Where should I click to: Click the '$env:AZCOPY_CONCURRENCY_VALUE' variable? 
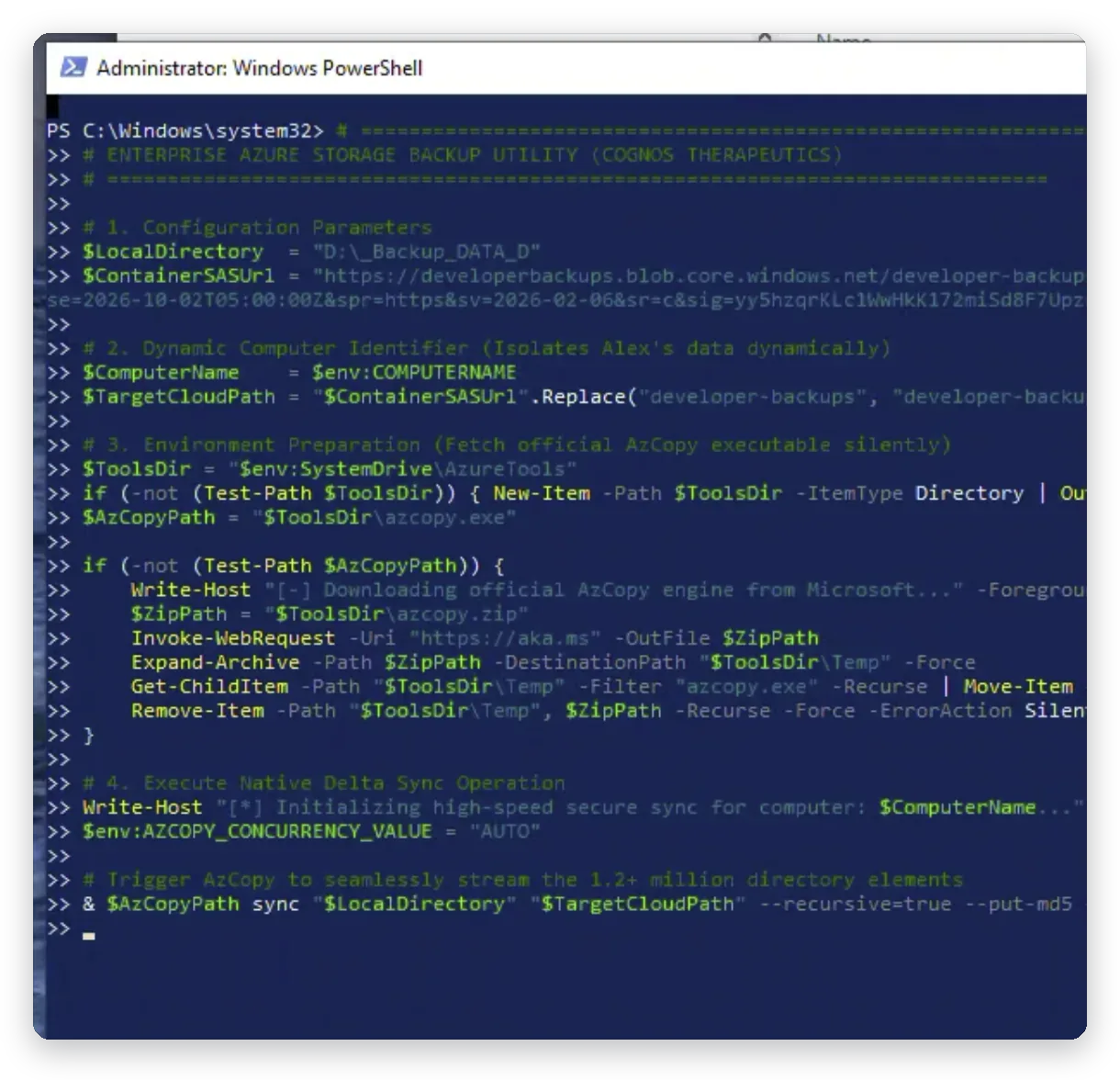257,831
